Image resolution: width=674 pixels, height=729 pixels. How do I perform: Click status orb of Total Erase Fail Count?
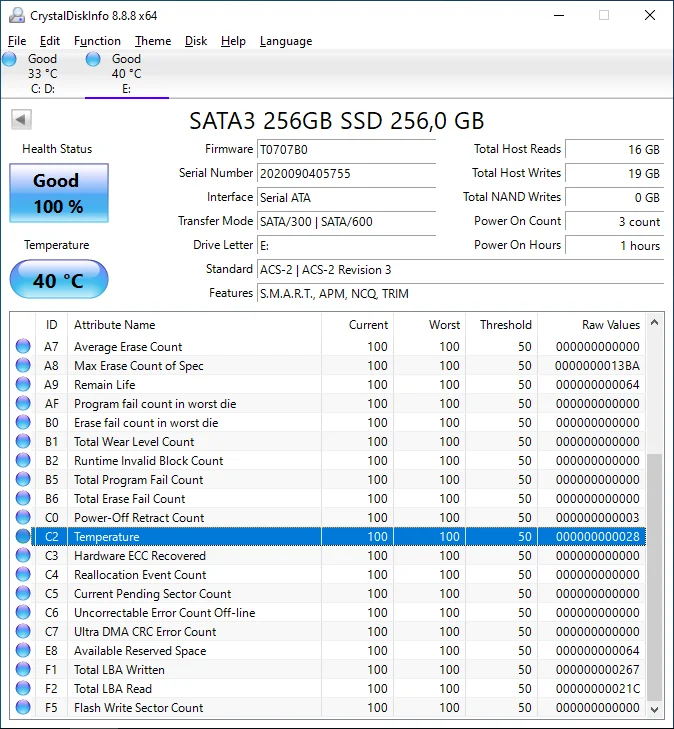(x=23, y=498)
